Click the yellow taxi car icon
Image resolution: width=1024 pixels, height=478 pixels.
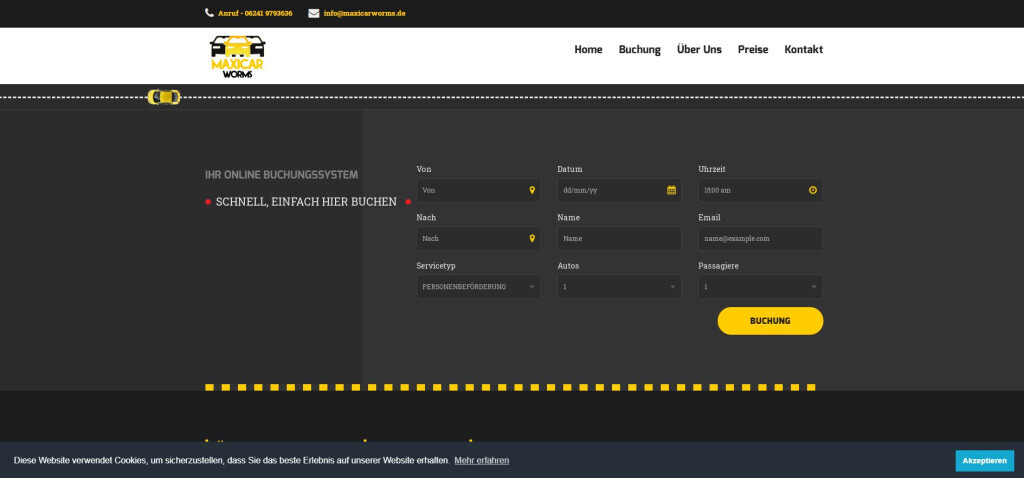pyautogui.click(x=164, y=97)
